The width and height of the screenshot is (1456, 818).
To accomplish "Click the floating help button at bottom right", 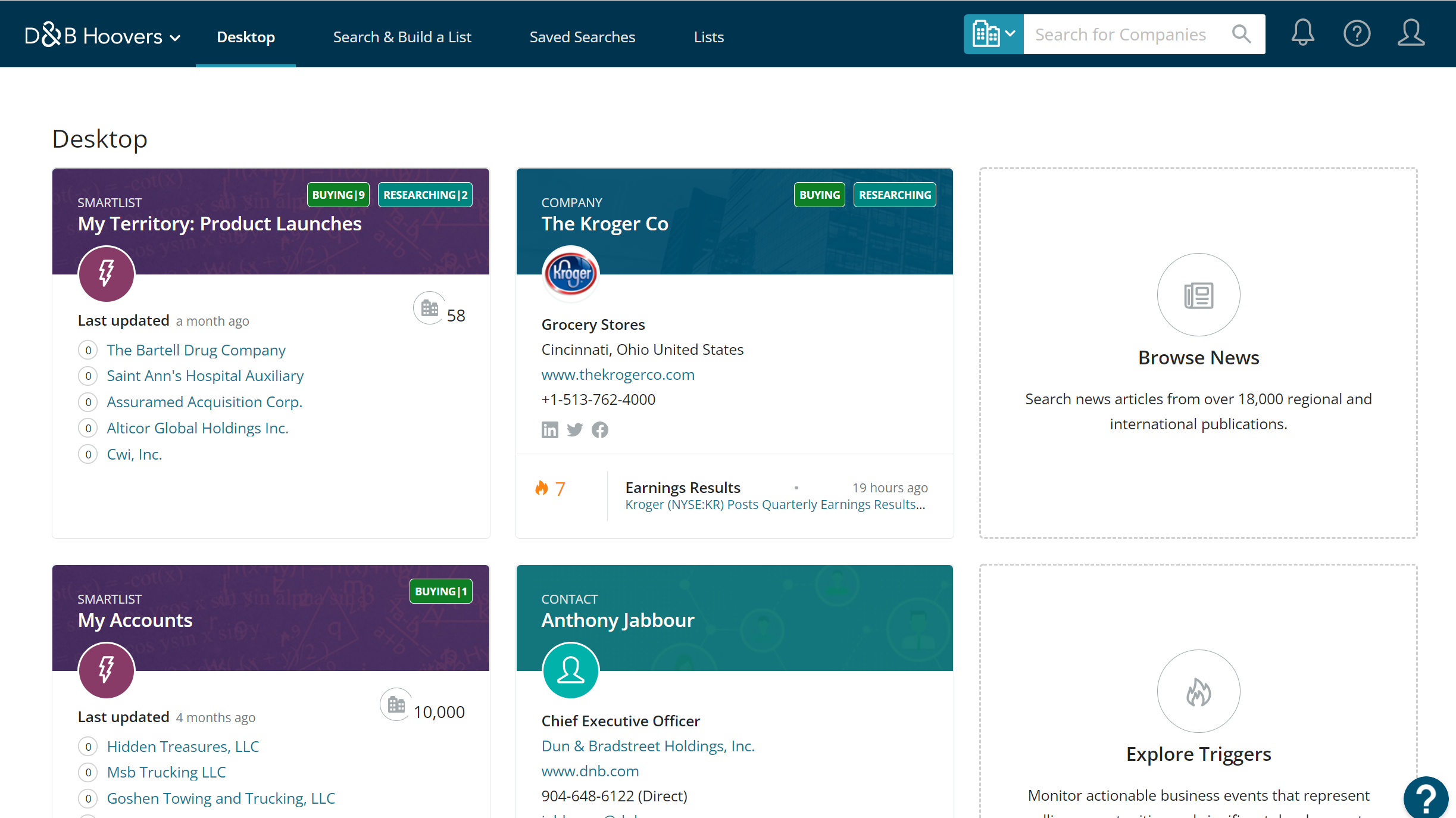I will pos(1426,798).
